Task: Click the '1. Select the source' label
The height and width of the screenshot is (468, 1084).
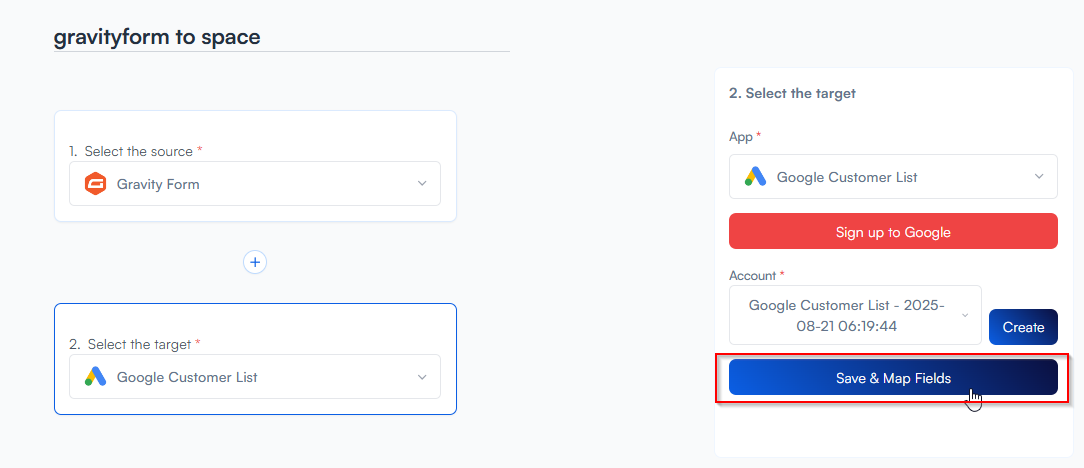Action: [x=138, y=151]
